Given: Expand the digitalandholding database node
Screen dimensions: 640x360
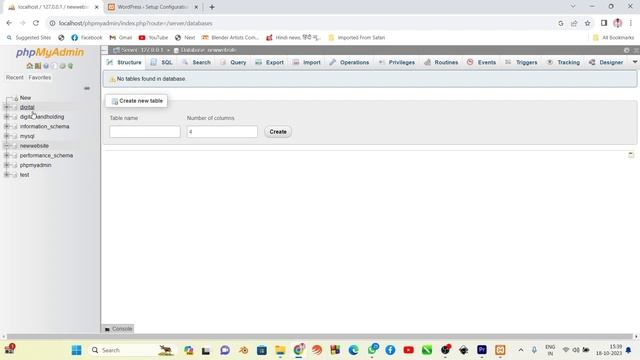Looking at the screenshot, I should pos(6,117).
